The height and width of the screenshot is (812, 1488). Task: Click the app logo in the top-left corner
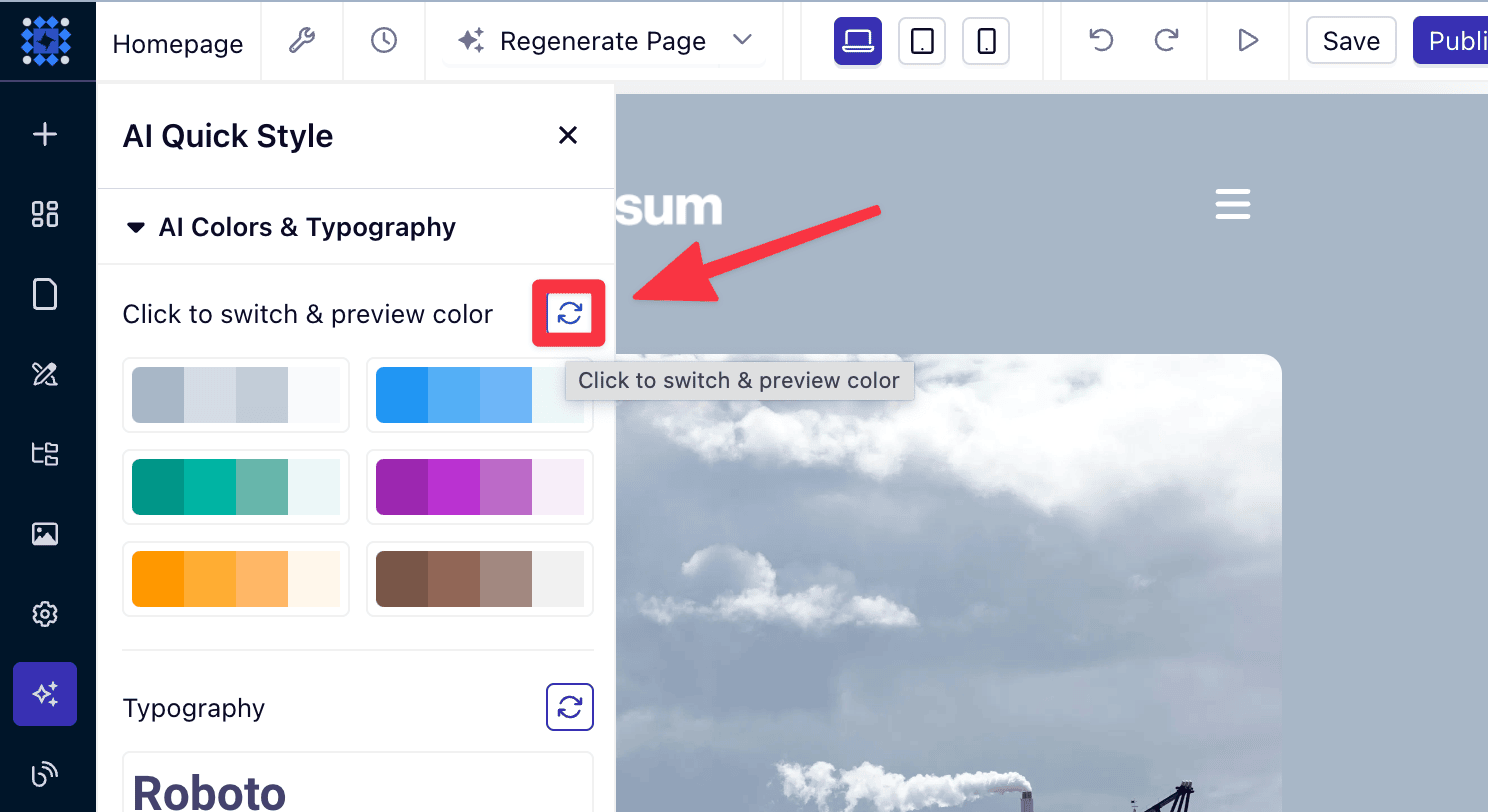pyautogui.click(x=46, y=41)
